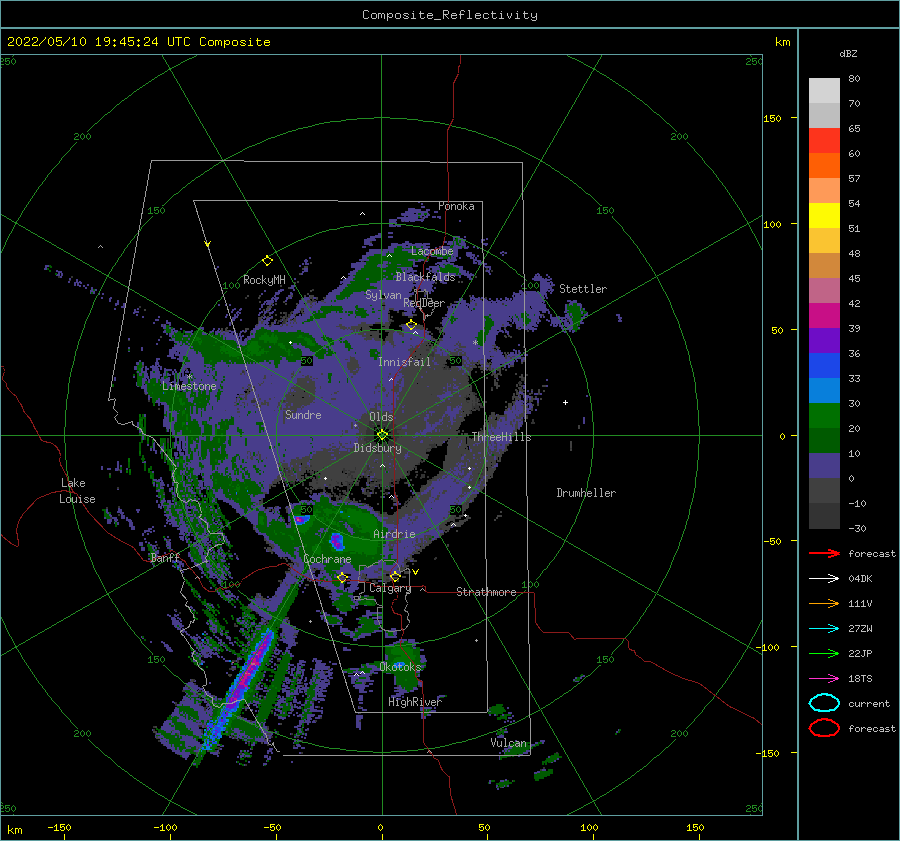The width and height of the screenshot is (900, 841).
Task: Click the orange 111V arrow legend icon
Action: coord(824,603)
